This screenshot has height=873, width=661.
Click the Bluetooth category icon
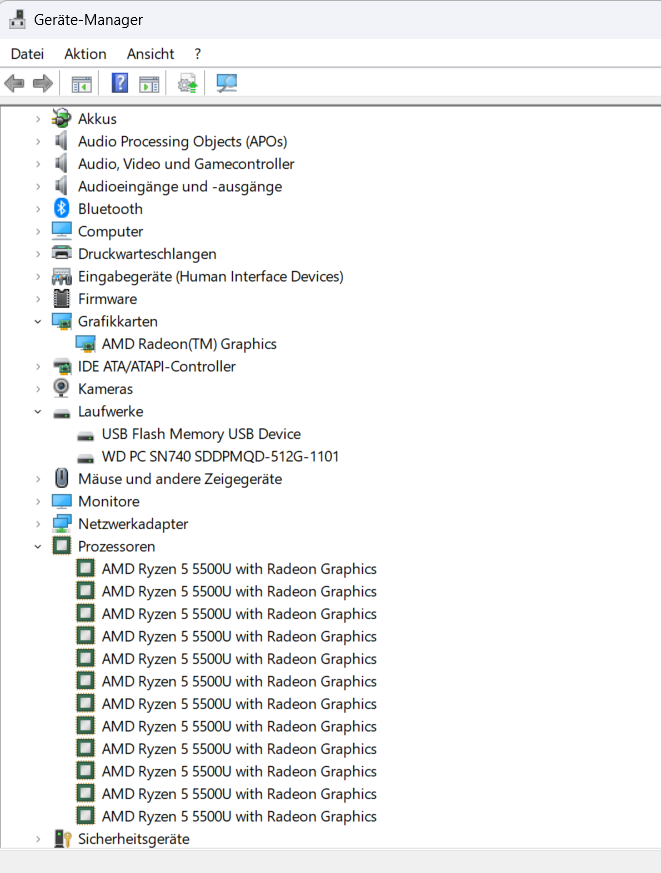pos(61,208)
